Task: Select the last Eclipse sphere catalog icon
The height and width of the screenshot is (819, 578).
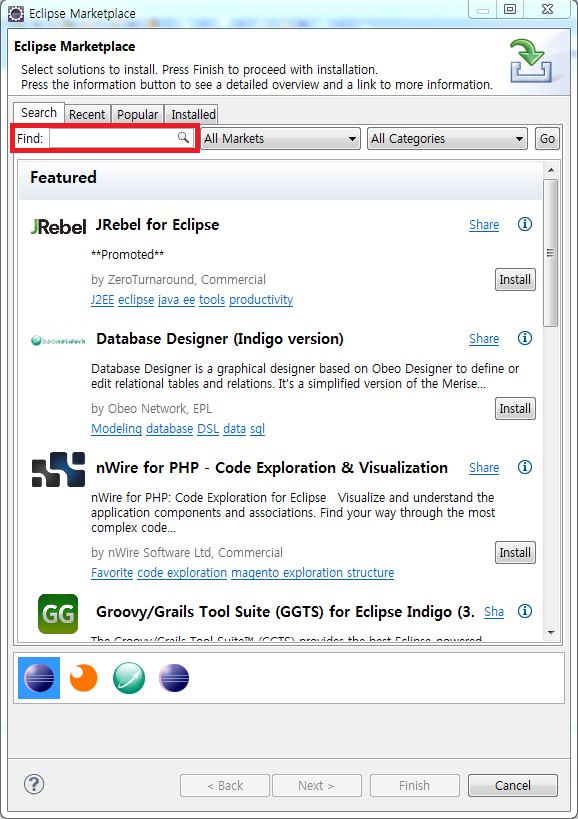Action: [x=174, y=678]
